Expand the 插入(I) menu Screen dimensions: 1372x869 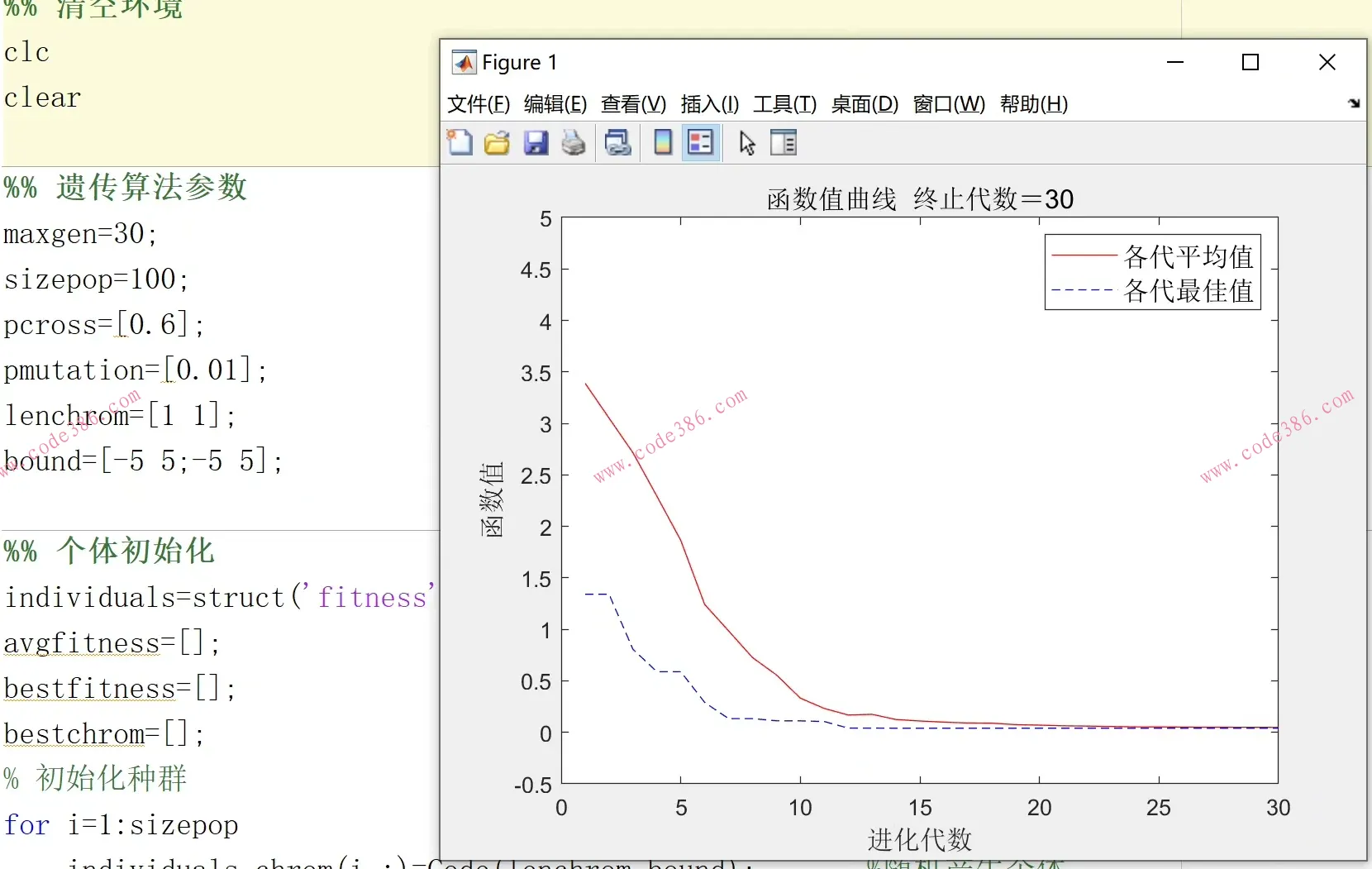click(x=710, y=104)
